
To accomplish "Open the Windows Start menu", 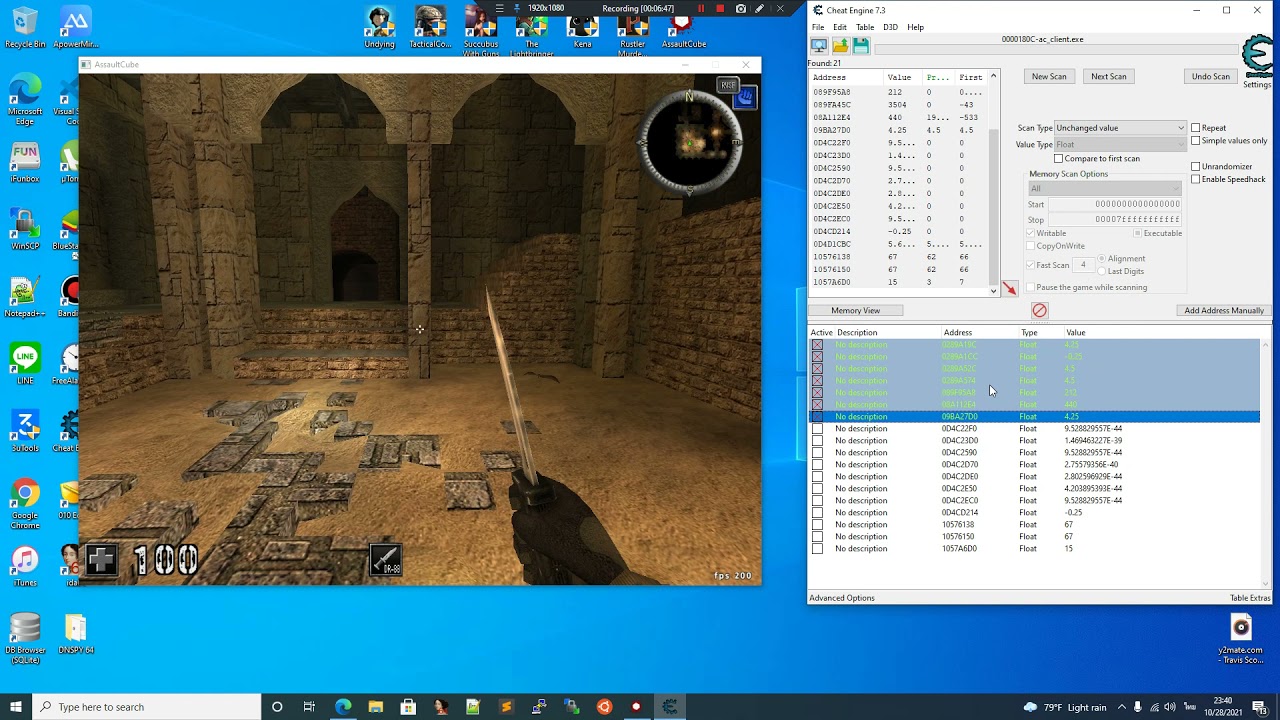I will pos(16,707).
